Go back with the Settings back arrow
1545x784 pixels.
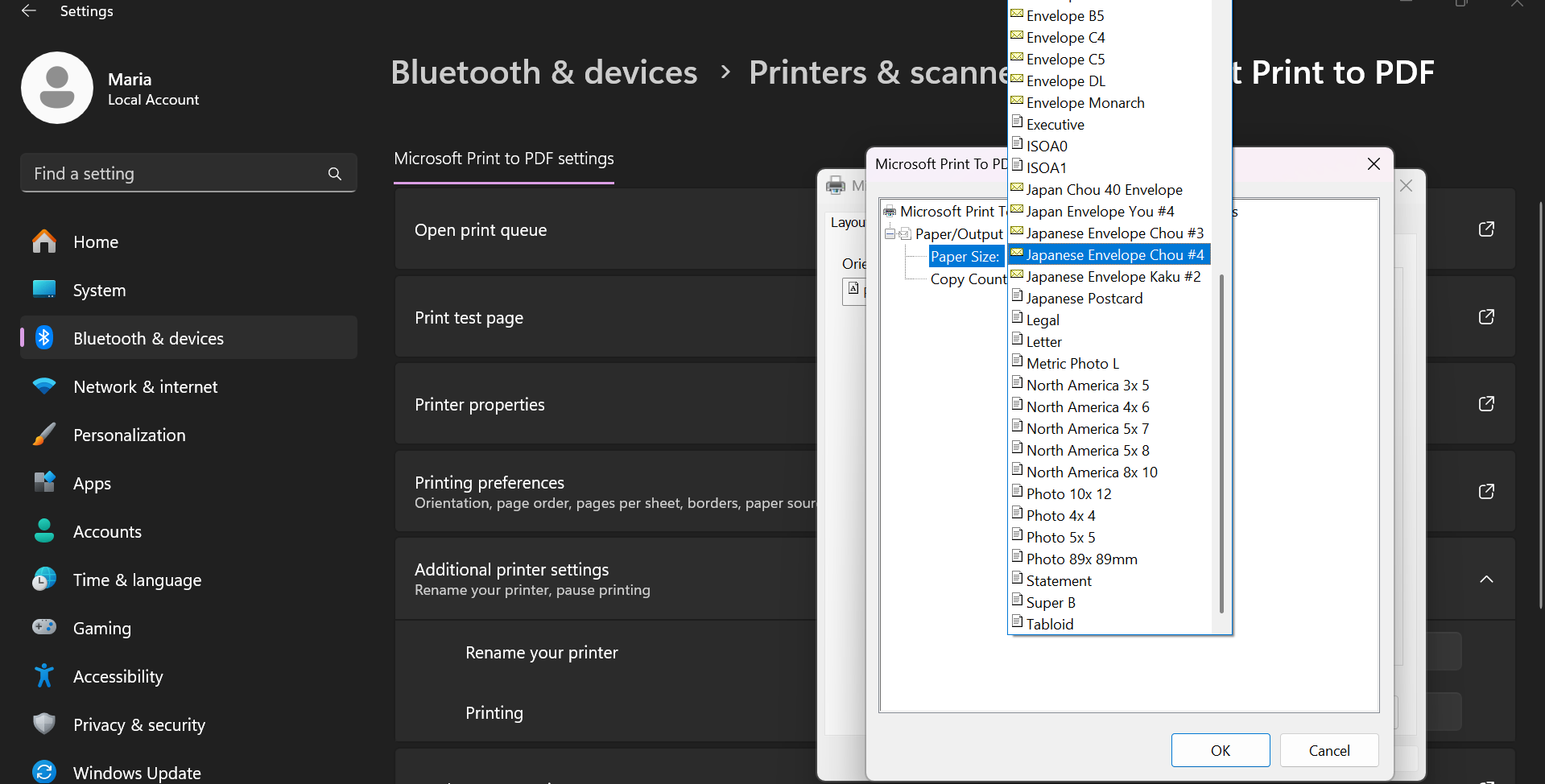[29, 11]
